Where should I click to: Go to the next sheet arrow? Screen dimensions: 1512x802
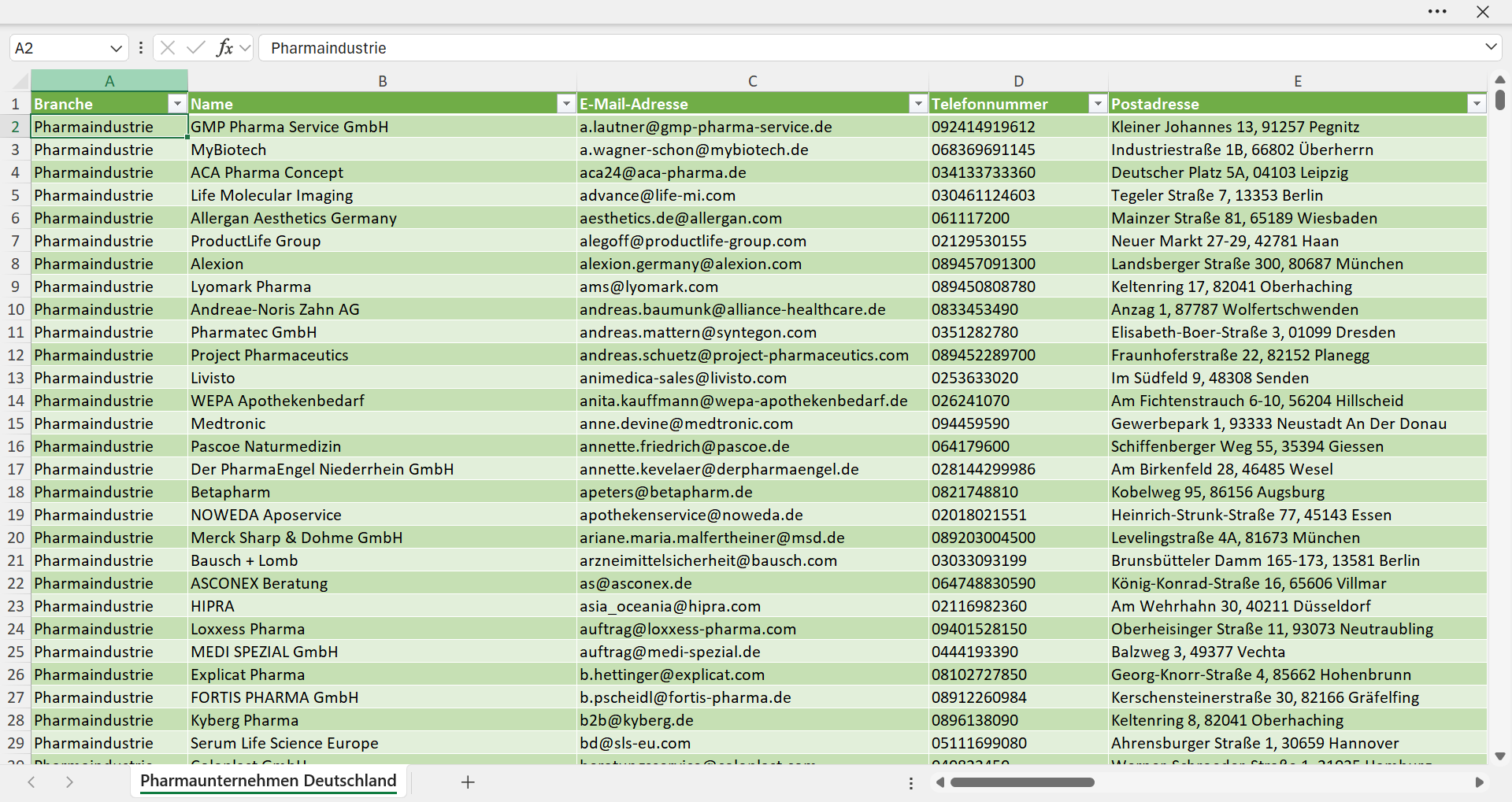pyautogui.click(x=69, y=782)
